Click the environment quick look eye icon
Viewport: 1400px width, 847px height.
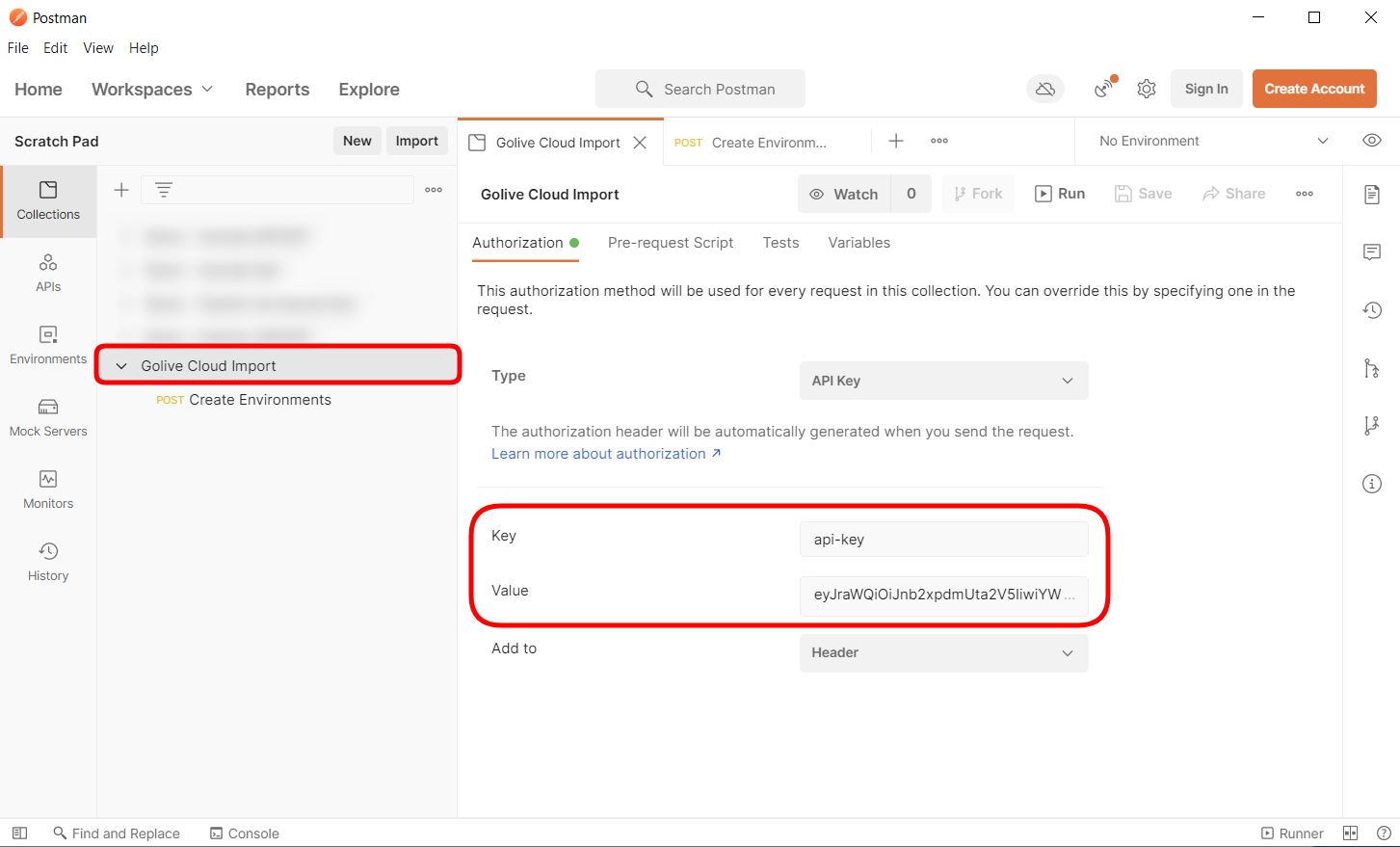tap(1372, 141)
